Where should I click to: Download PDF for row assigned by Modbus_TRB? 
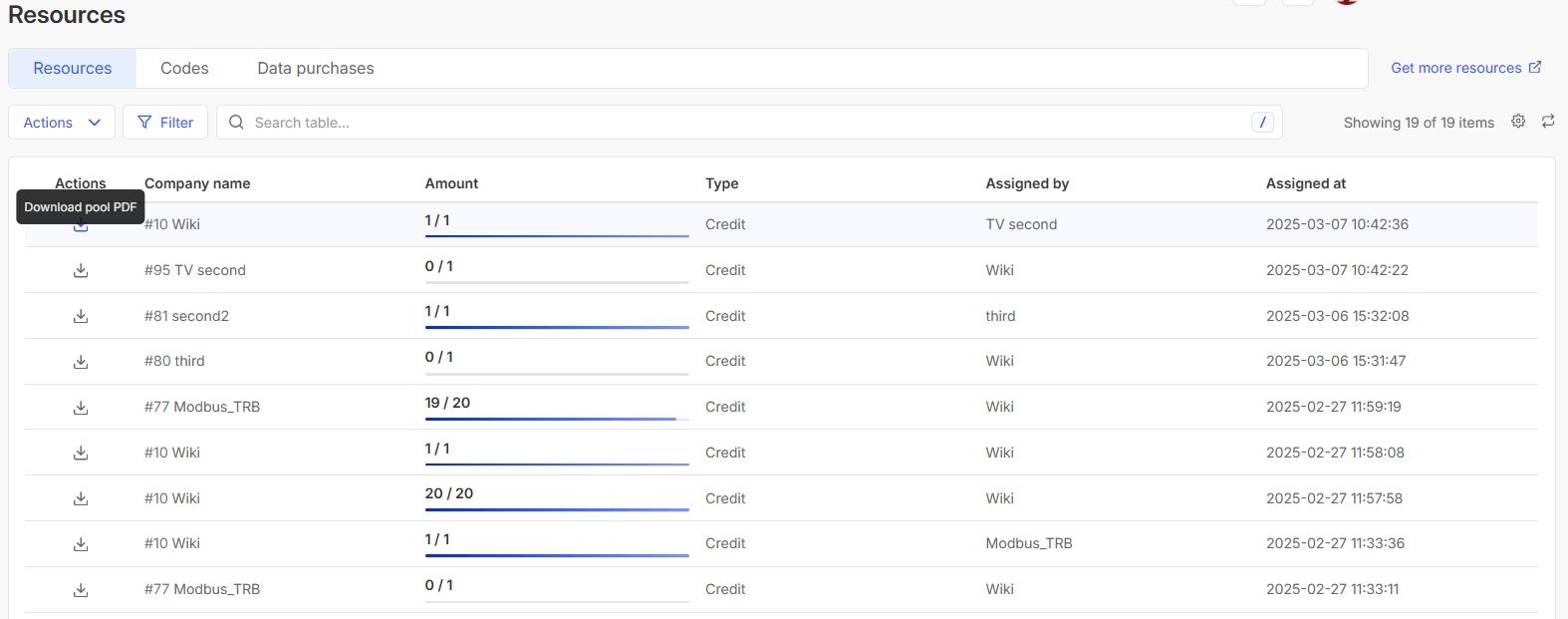(x=81, y=544)
